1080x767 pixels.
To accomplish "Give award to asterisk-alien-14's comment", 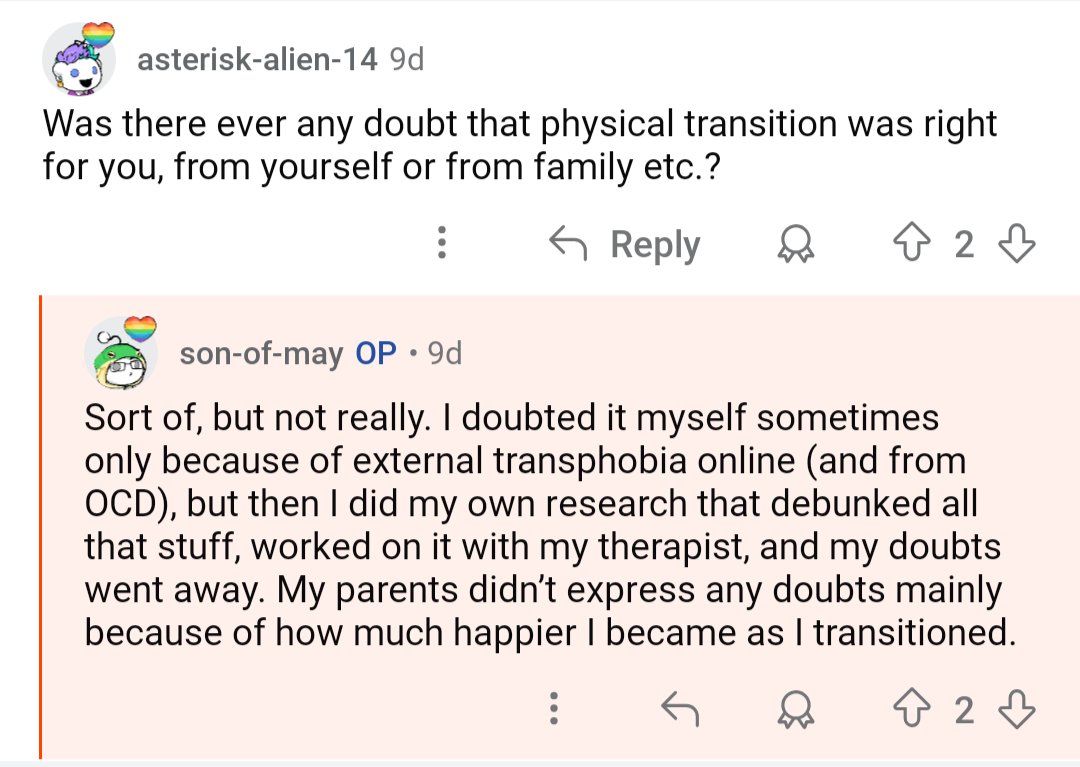I will 796,245.
